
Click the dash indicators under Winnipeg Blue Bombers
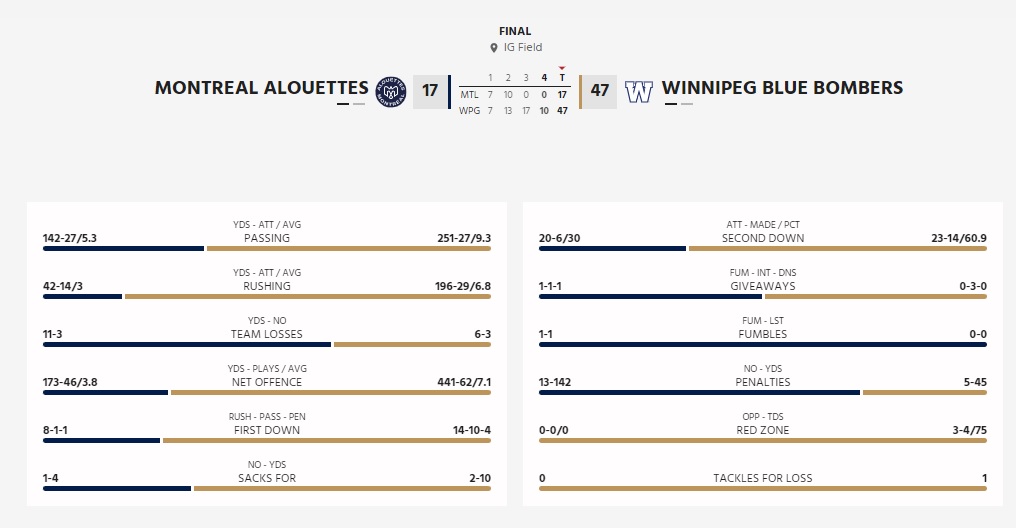tap(679, 104)
